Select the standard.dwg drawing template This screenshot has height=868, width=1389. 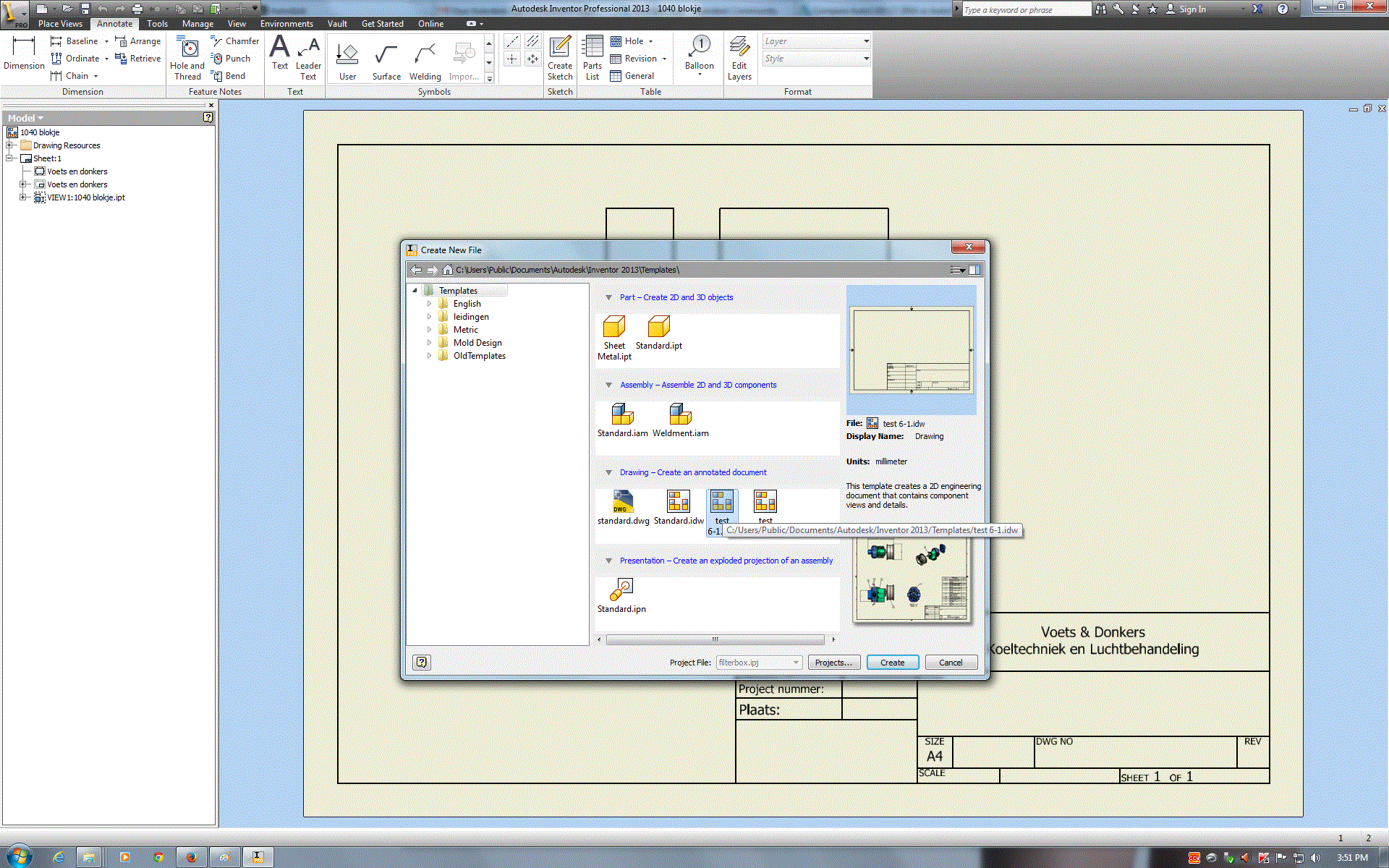click(623, 508)
